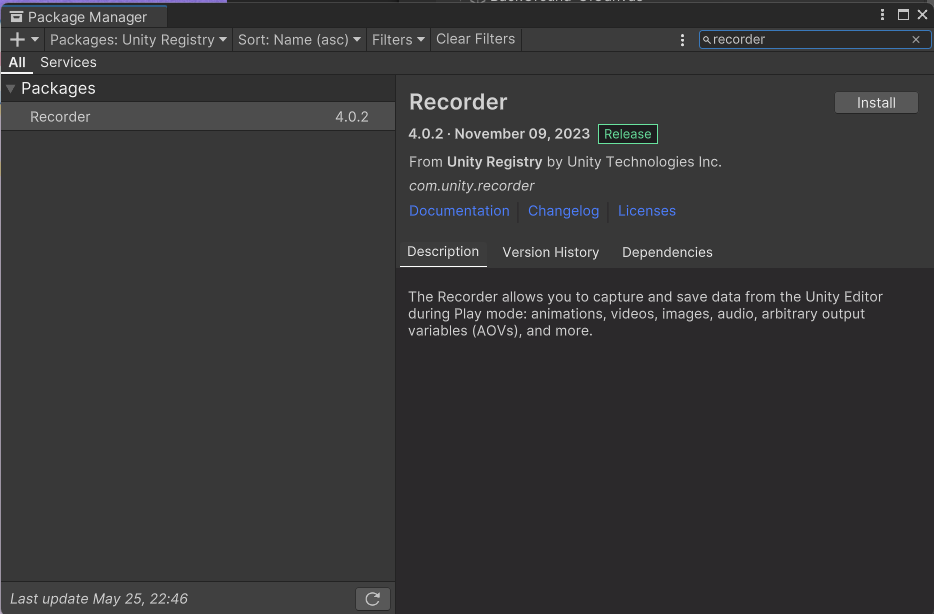Click the Release tag badge
Screen dimensions: 934x614
pyautogui.click(x=628, y=134)
